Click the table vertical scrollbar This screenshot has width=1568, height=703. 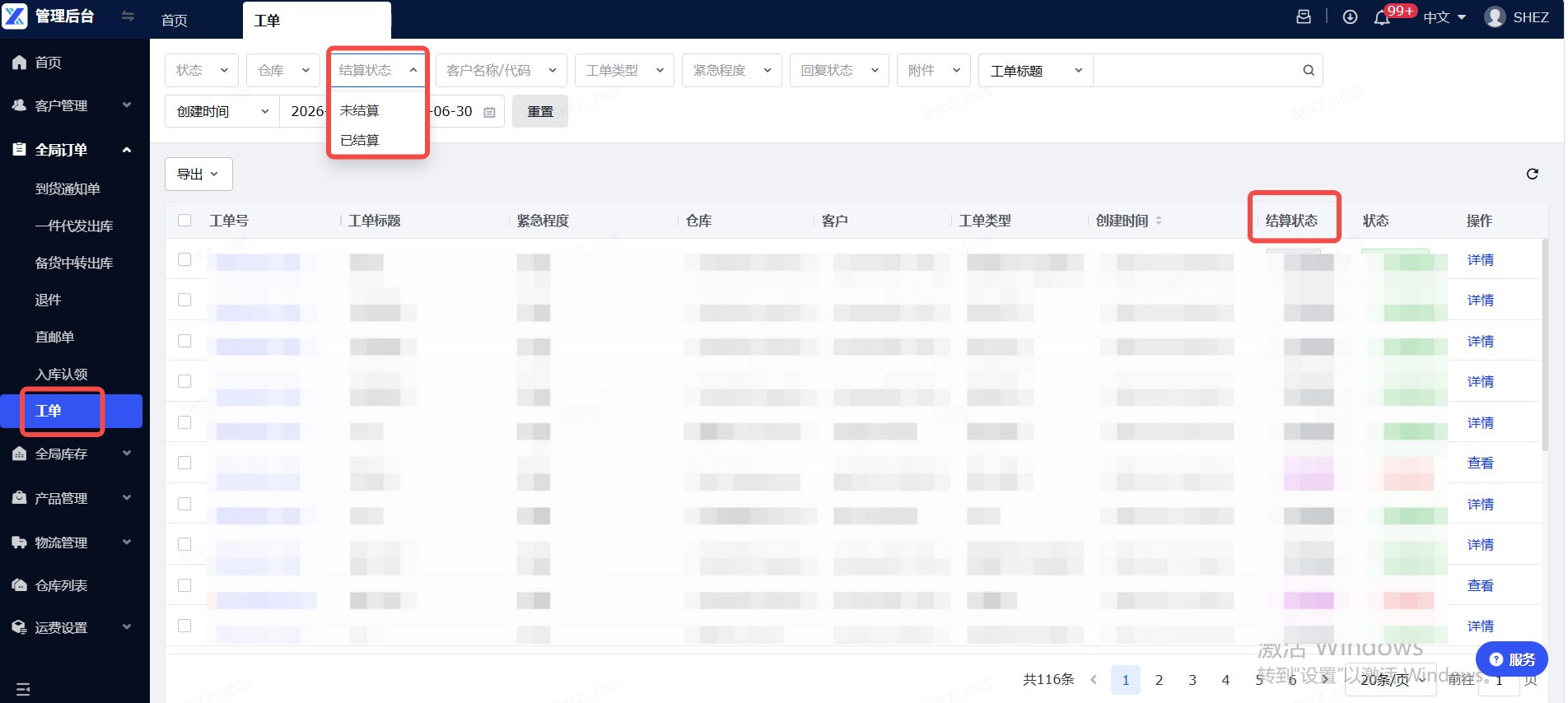[x=1545, y=346]
